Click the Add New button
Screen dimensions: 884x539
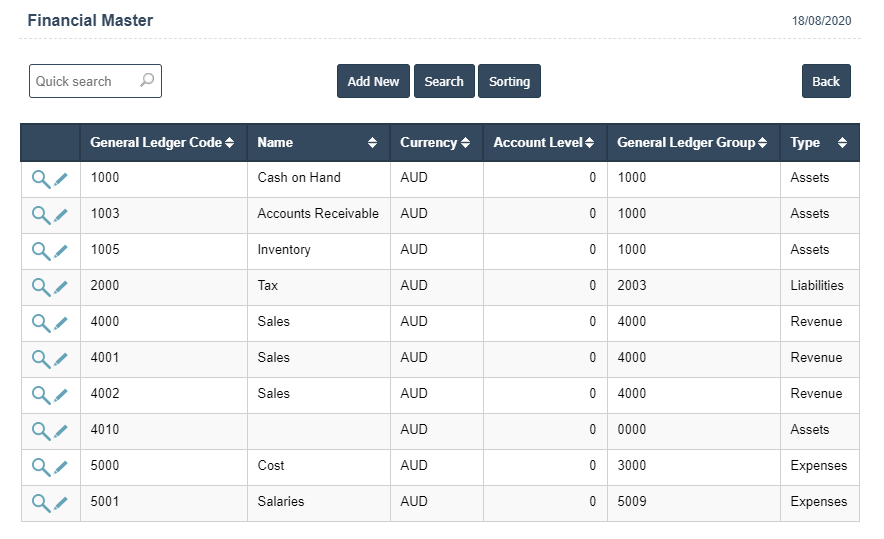point(373,81)
